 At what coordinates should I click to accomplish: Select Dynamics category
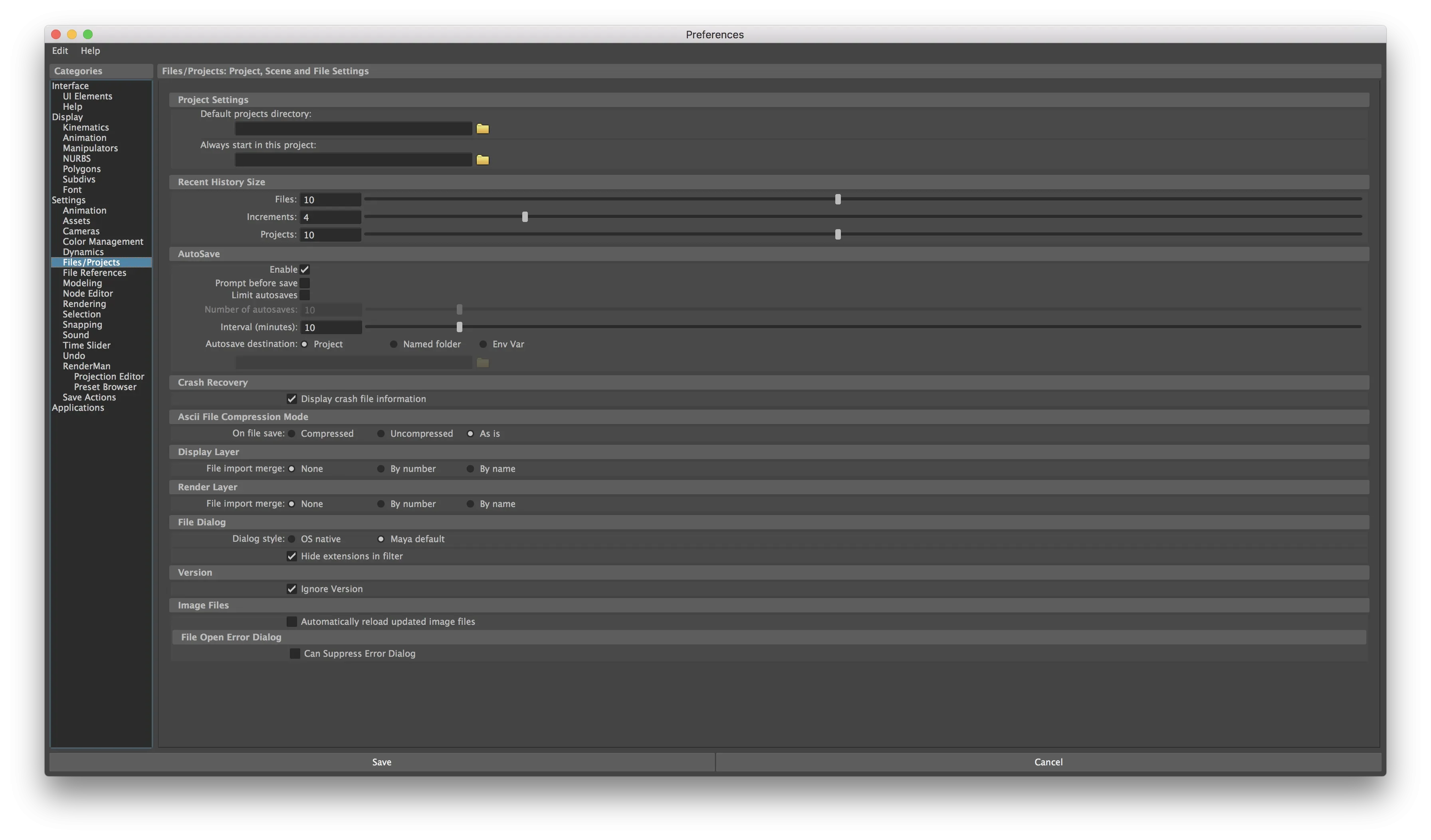pyautogui.click(x=83, y=252)
